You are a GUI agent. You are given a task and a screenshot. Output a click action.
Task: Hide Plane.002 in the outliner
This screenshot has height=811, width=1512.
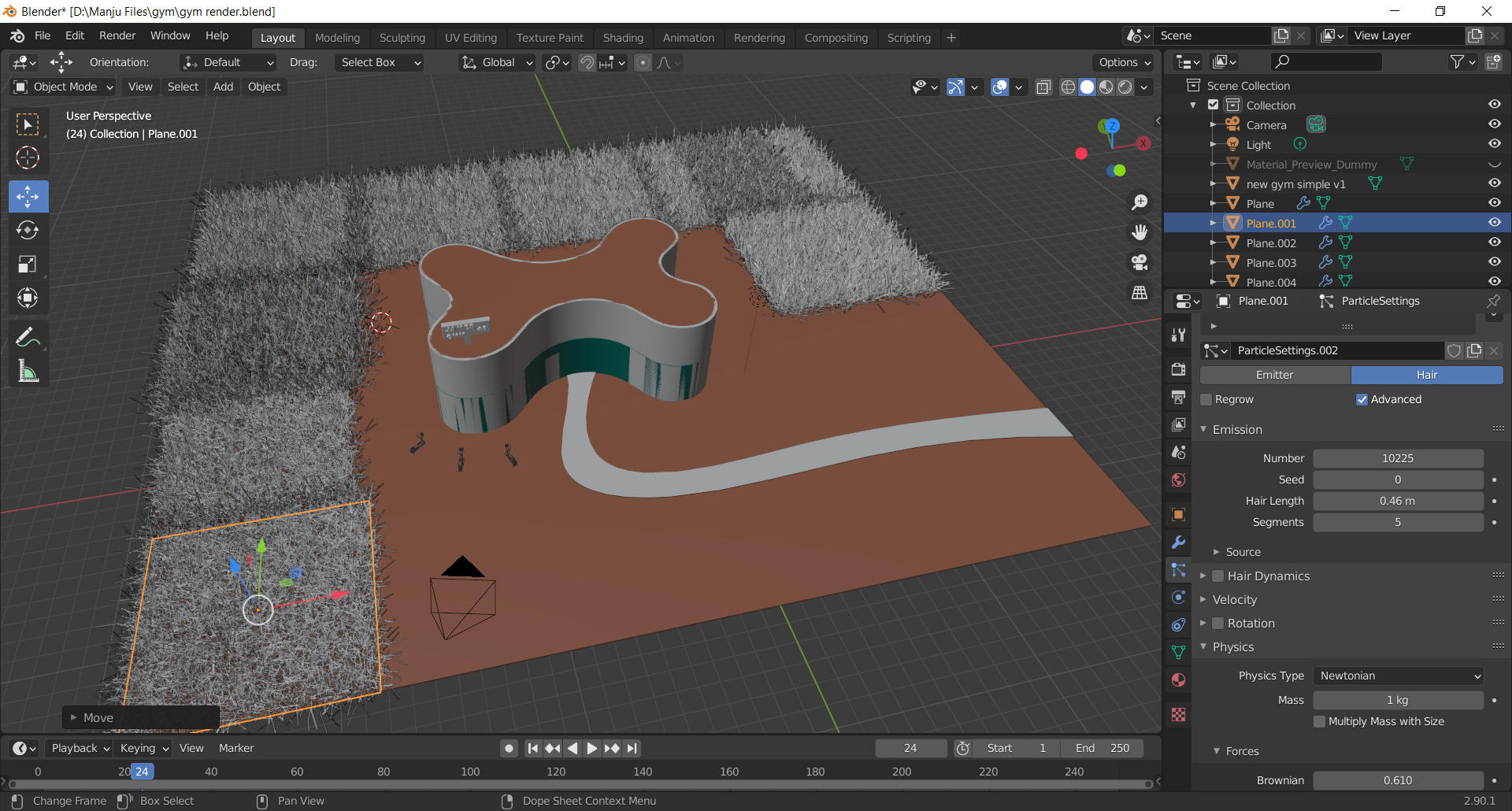(x=1495, y=242)
